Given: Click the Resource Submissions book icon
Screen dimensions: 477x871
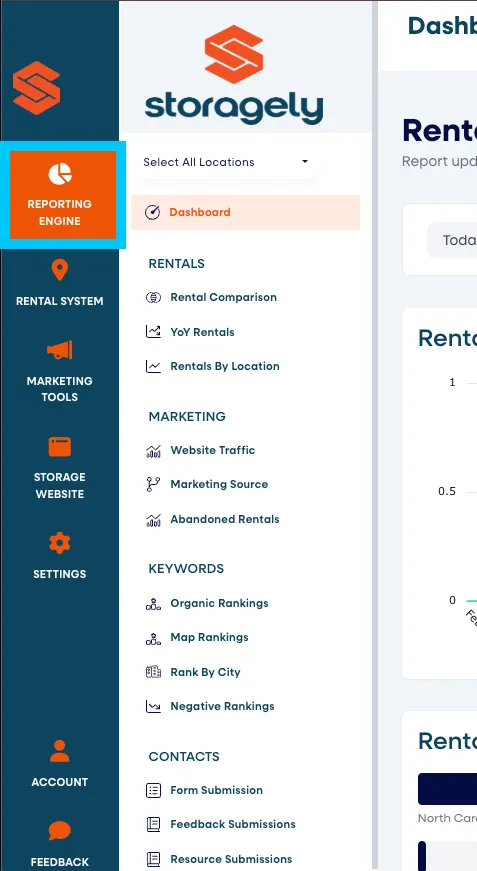Looking at the screenshot, I should click(x=153, y=859).
